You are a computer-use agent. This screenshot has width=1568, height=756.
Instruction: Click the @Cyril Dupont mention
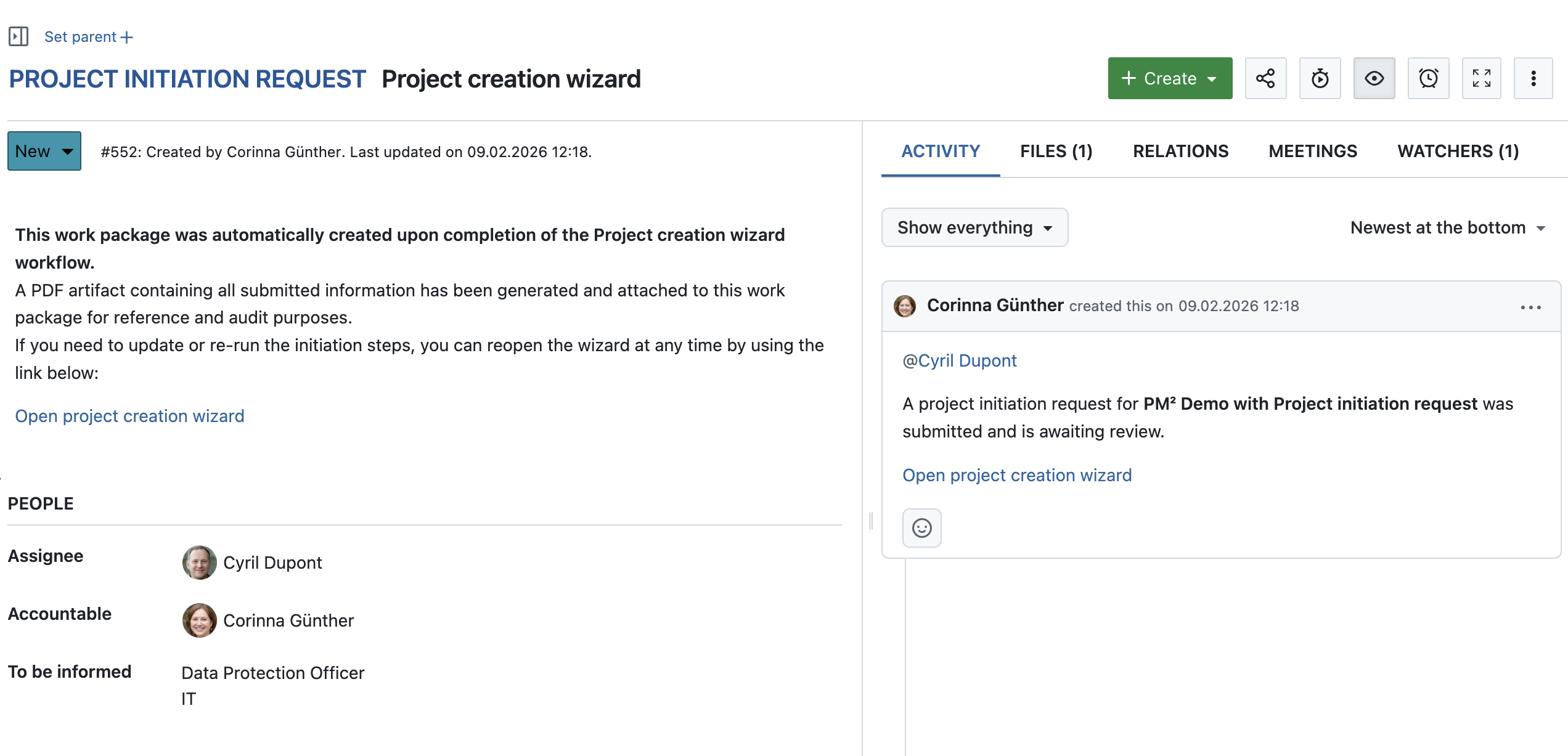(959, 360)
